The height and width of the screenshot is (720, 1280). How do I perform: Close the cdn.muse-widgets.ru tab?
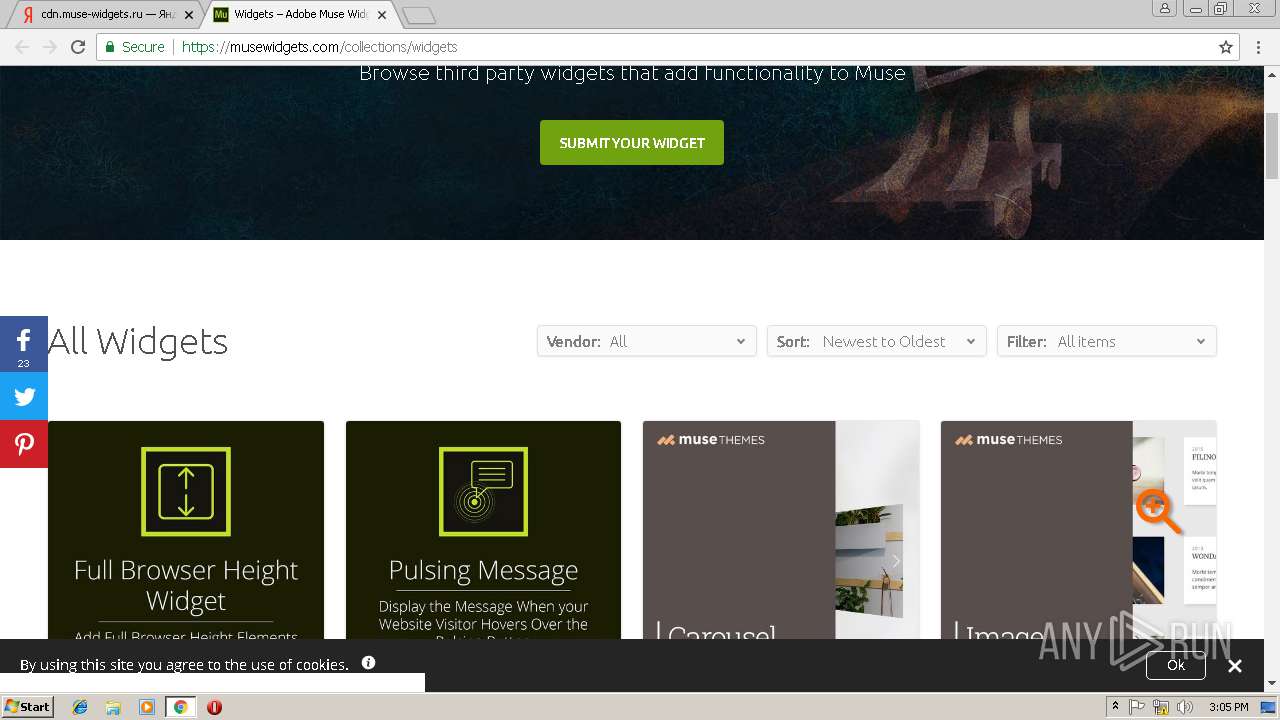click(x=188, y=15)
